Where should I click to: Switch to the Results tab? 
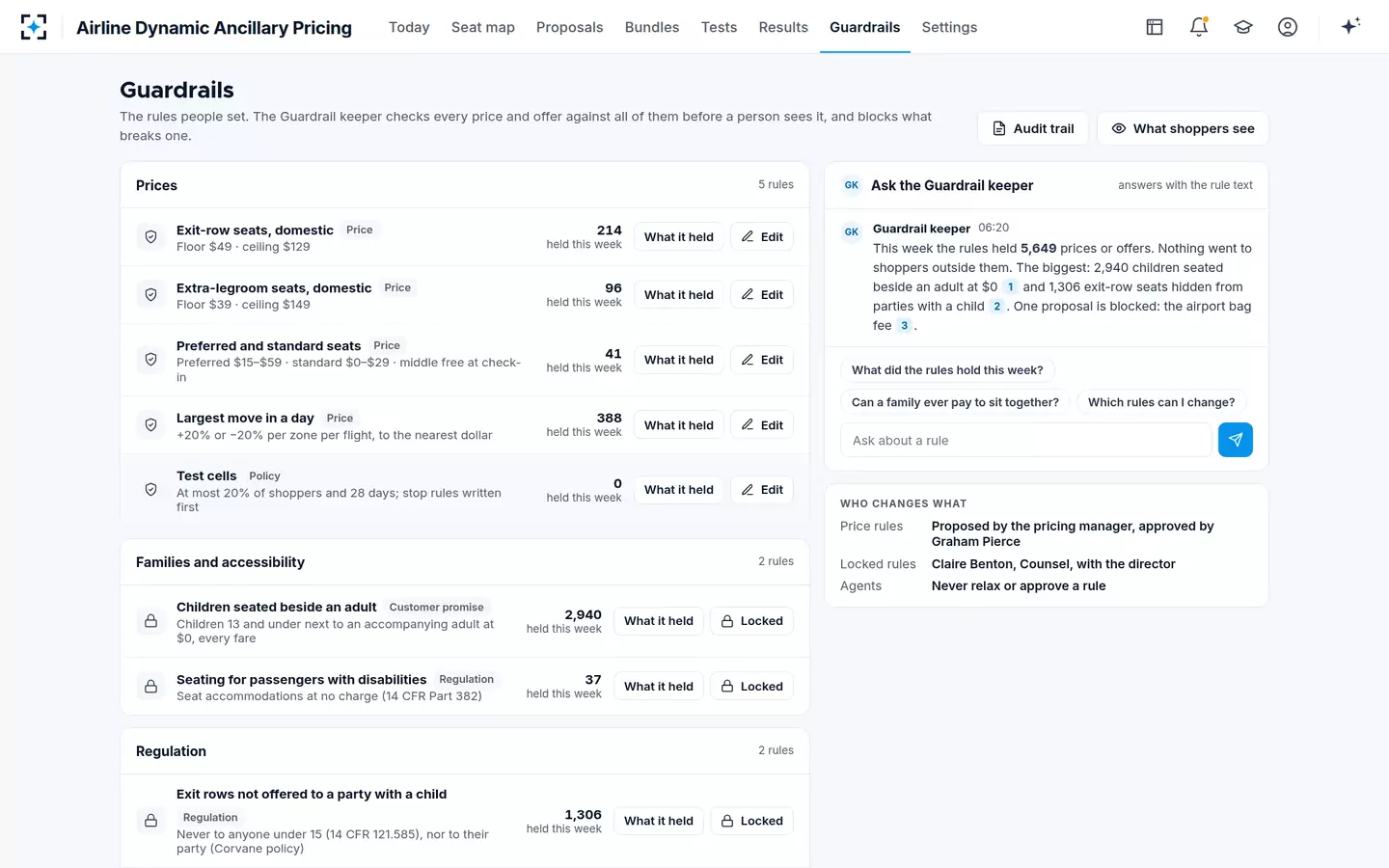tap(783, 27)
